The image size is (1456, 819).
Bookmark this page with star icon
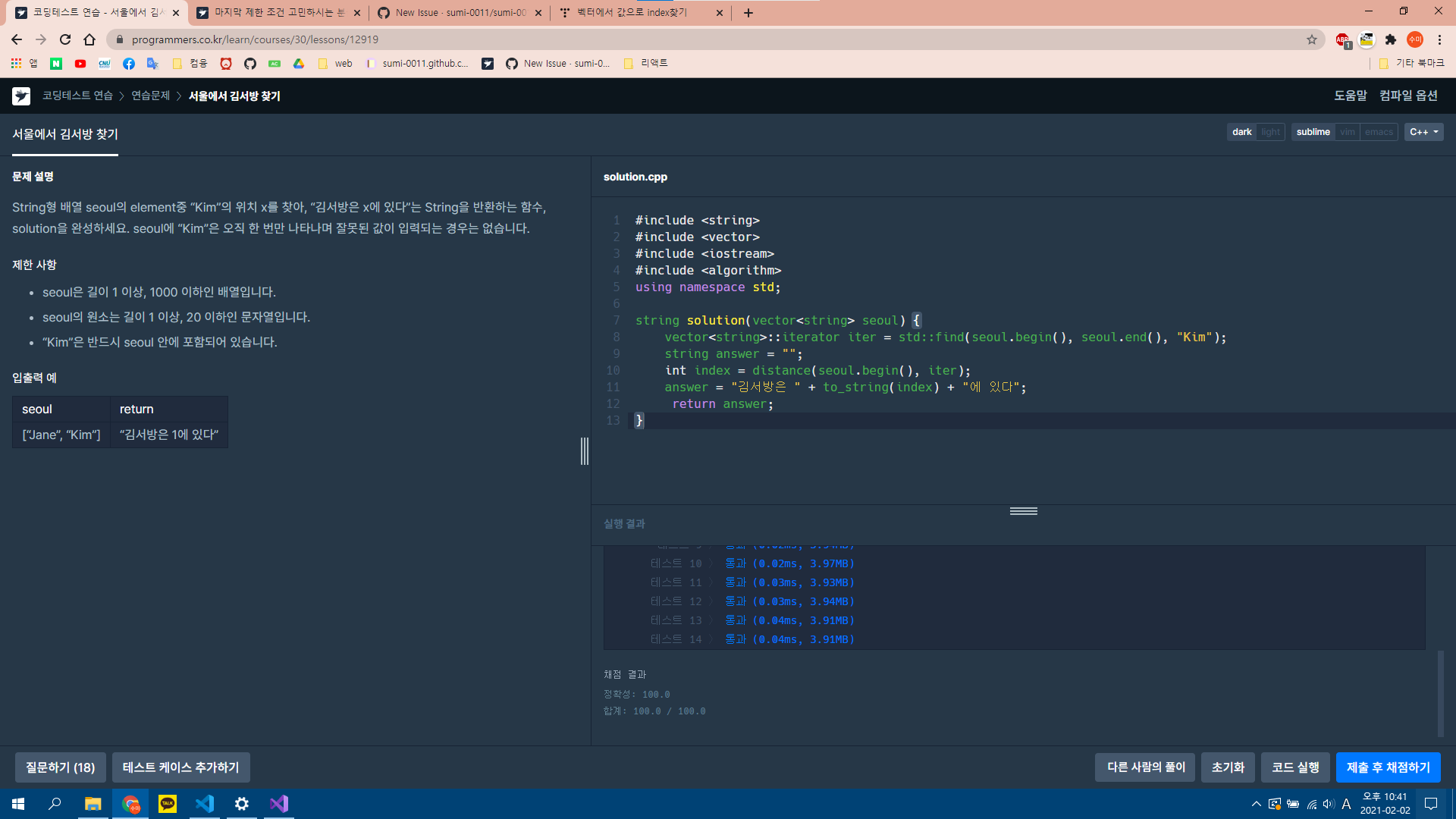pyautogui.click(x=1312, y=39)
